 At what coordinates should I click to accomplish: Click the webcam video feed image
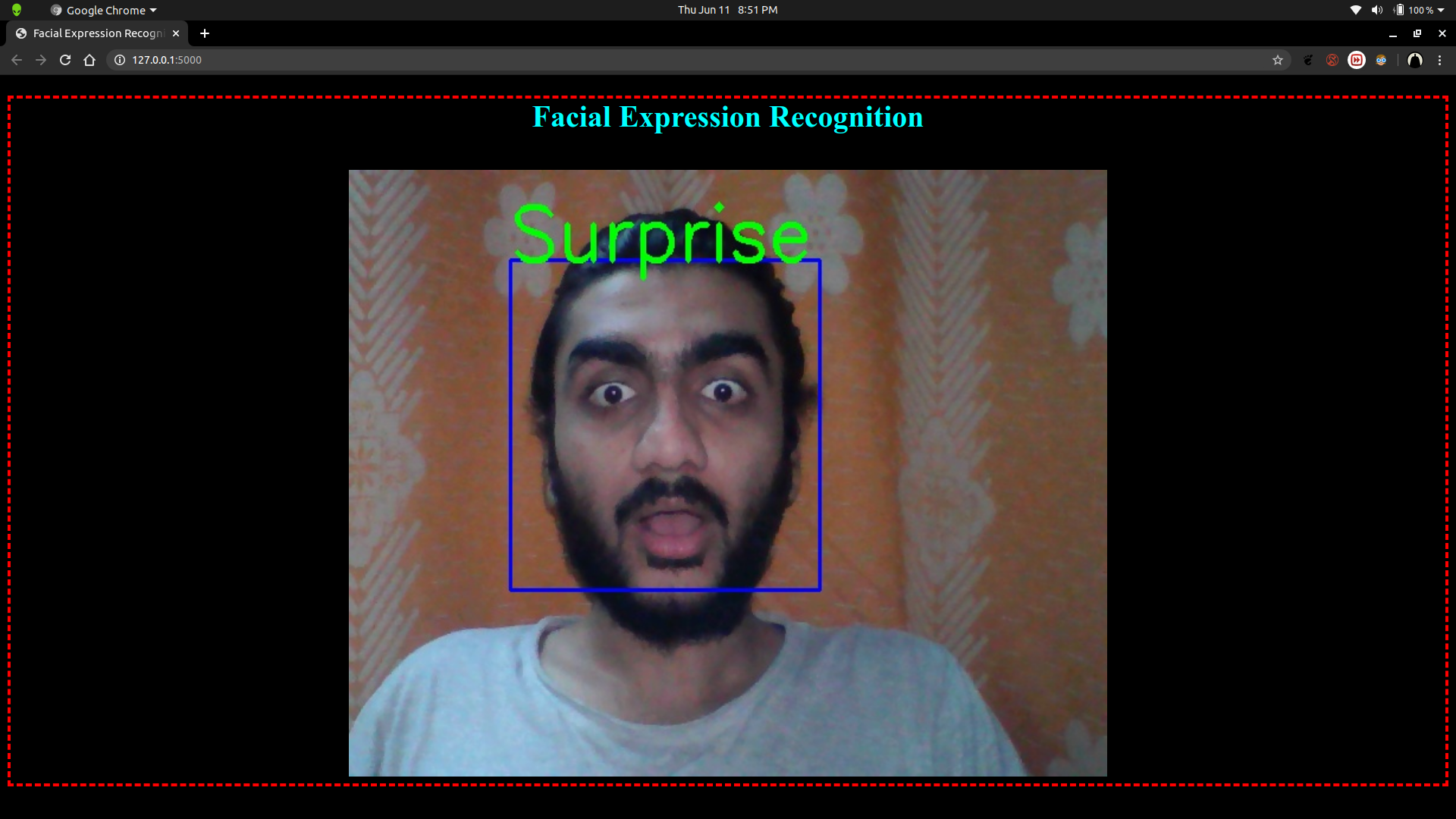(x=727, y=472)
